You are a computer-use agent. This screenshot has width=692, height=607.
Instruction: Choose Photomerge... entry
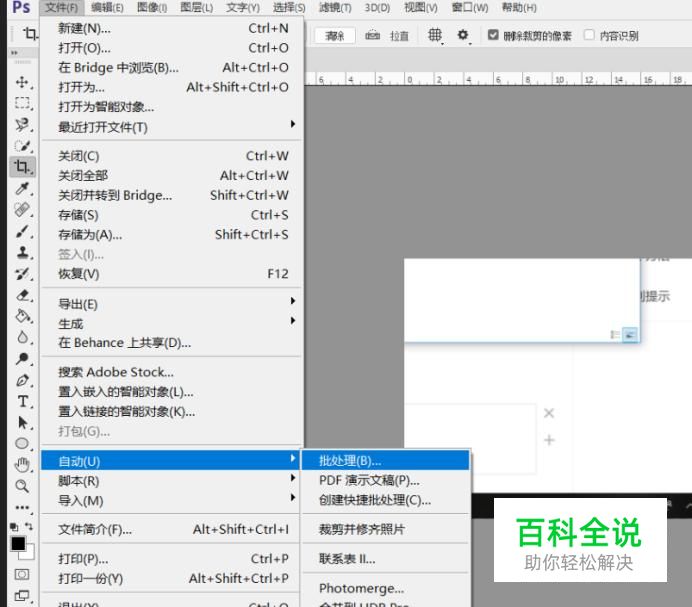click(385, 588)
